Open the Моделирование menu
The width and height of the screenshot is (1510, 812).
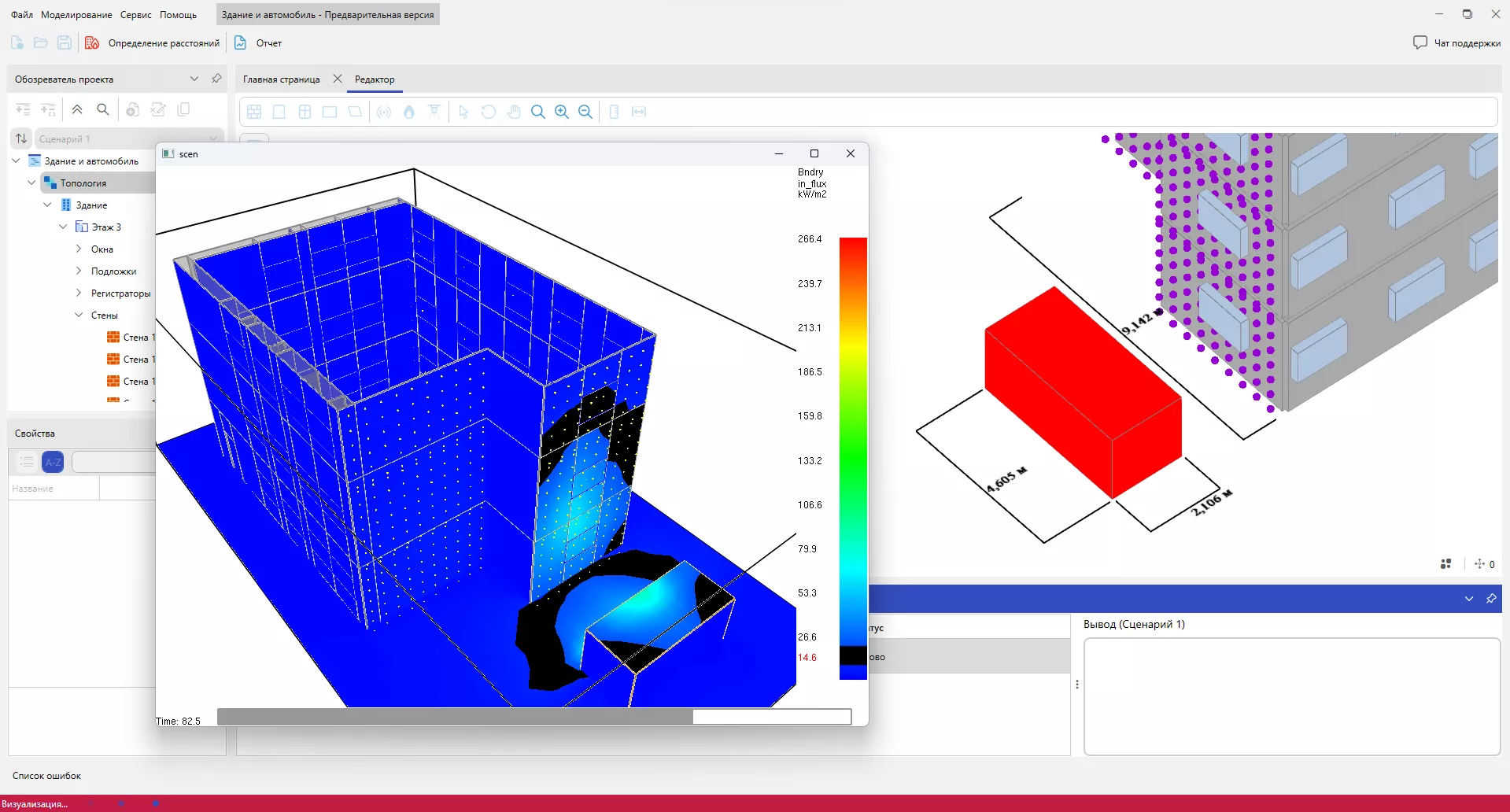pos(76,15)
